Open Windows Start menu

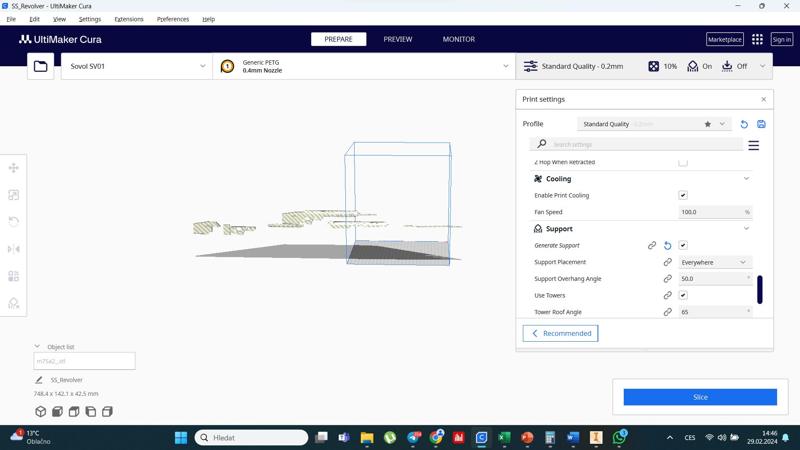pos(181,438)
